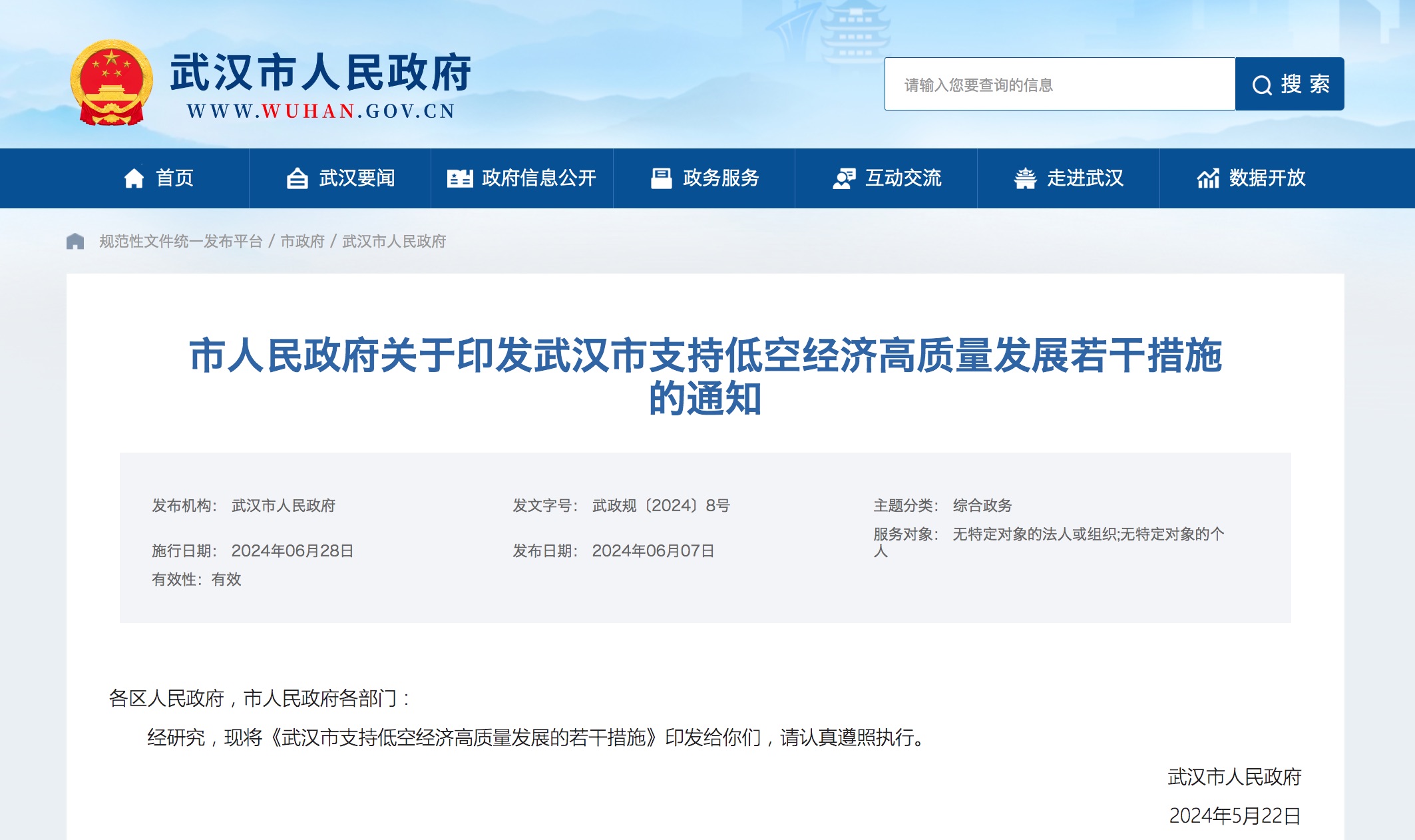Select the home icon beside 首页
This screenshot has width=1415, height=840.
[136, 178]
